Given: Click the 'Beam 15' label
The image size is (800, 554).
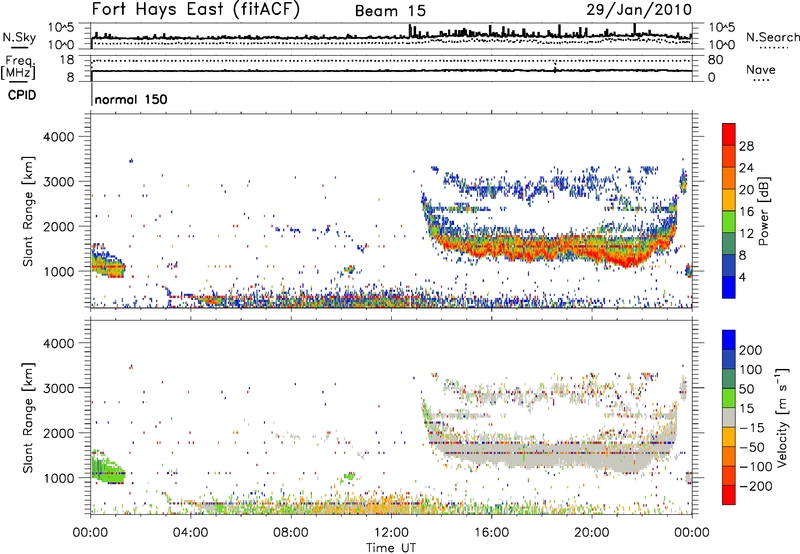Looking at the screenshot, I should pyautogui.click(x=390, y=11).
